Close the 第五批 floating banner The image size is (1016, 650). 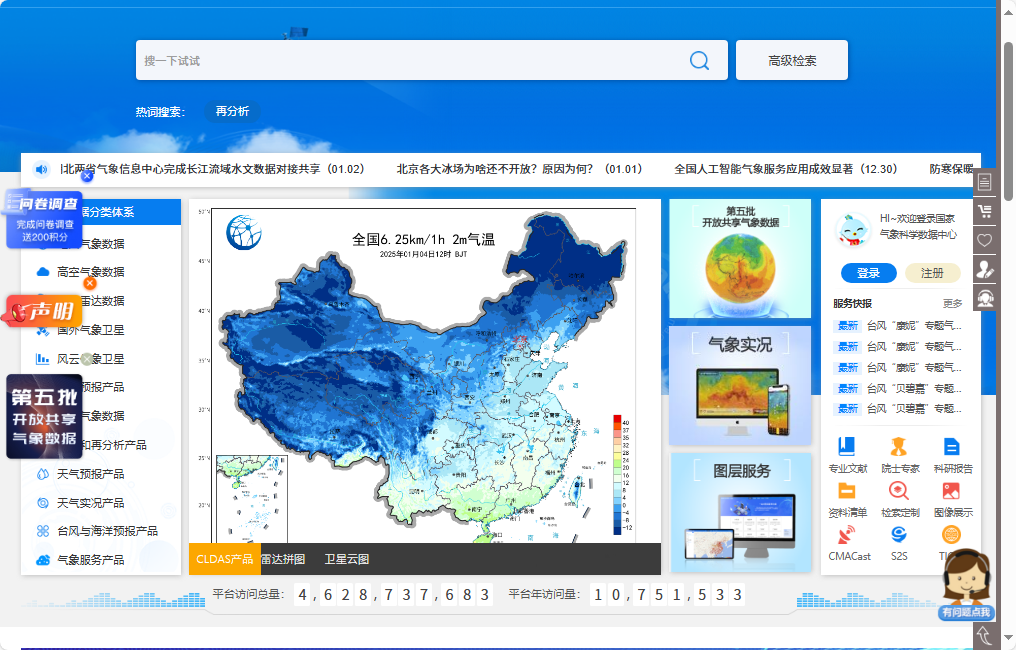87,360
